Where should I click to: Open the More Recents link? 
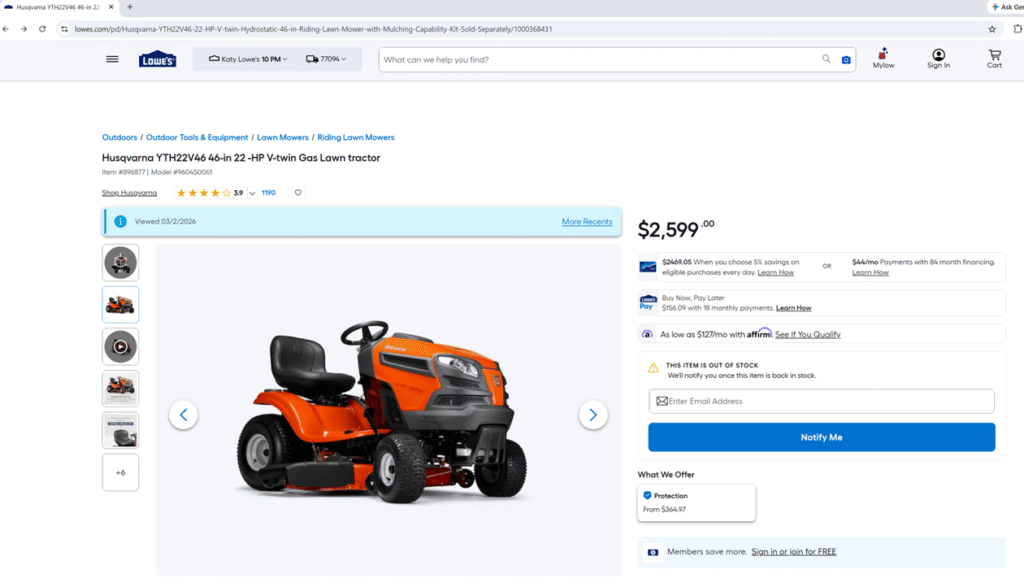[x=586, y=222]
